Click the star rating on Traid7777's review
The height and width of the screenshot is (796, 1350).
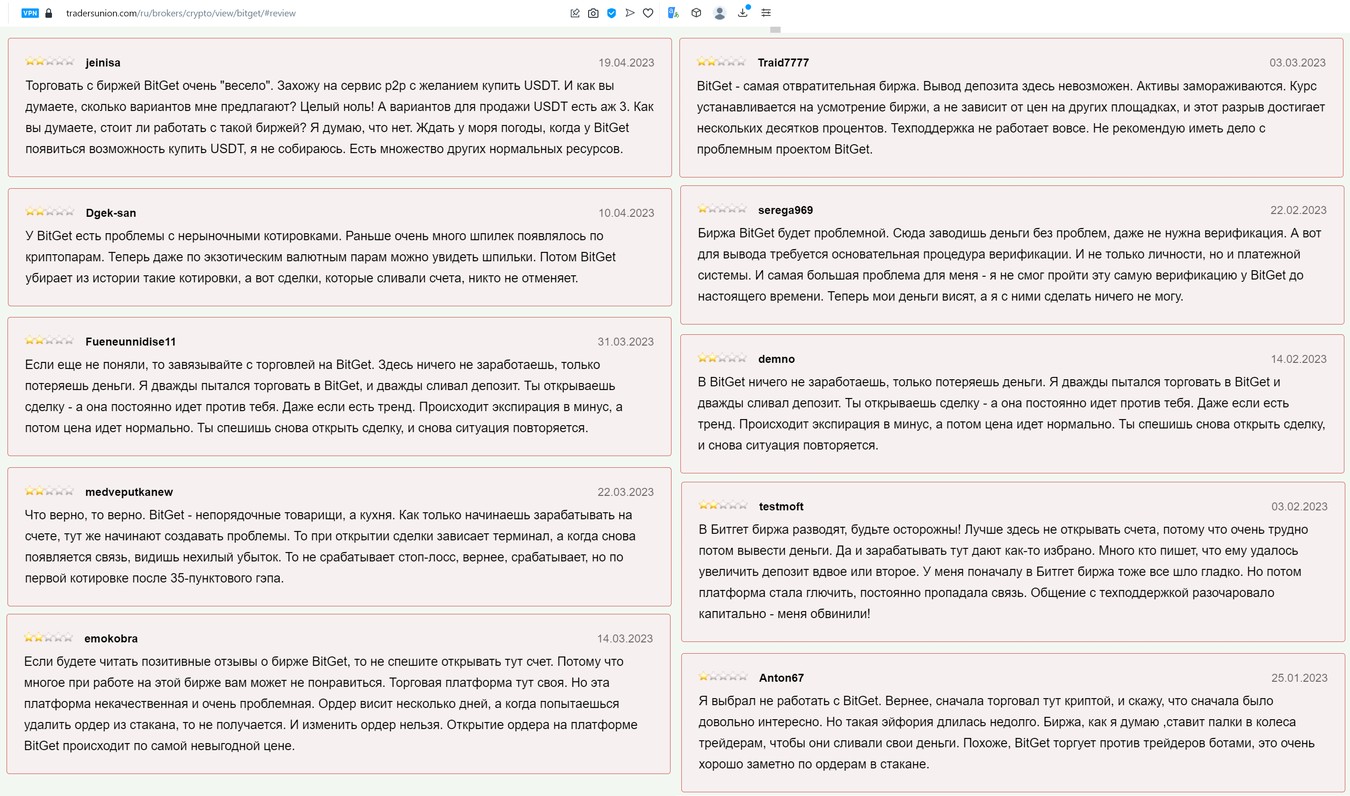coord(722,62)
